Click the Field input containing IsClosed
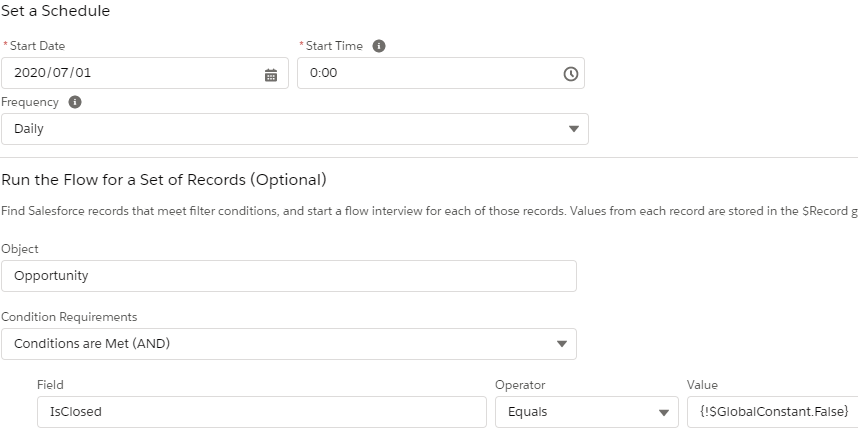The image size is (858, 432). [261, 412]
